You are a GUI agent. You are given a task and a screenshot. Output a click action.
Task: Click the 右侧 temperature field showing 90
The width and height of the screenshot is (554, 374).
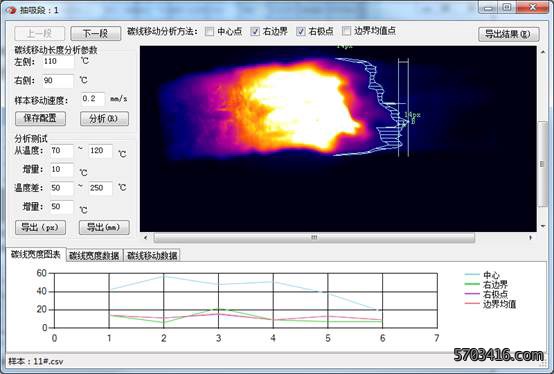click(58, 81)
